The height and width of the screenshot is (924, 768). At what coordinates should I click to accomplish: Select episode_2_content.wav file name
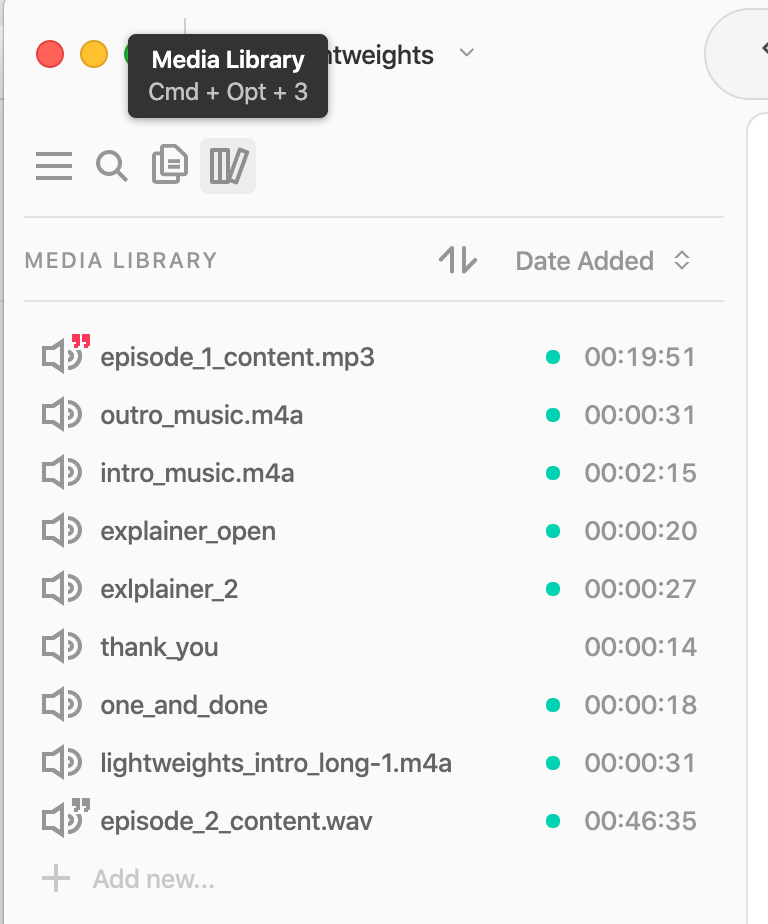[236, 821]
